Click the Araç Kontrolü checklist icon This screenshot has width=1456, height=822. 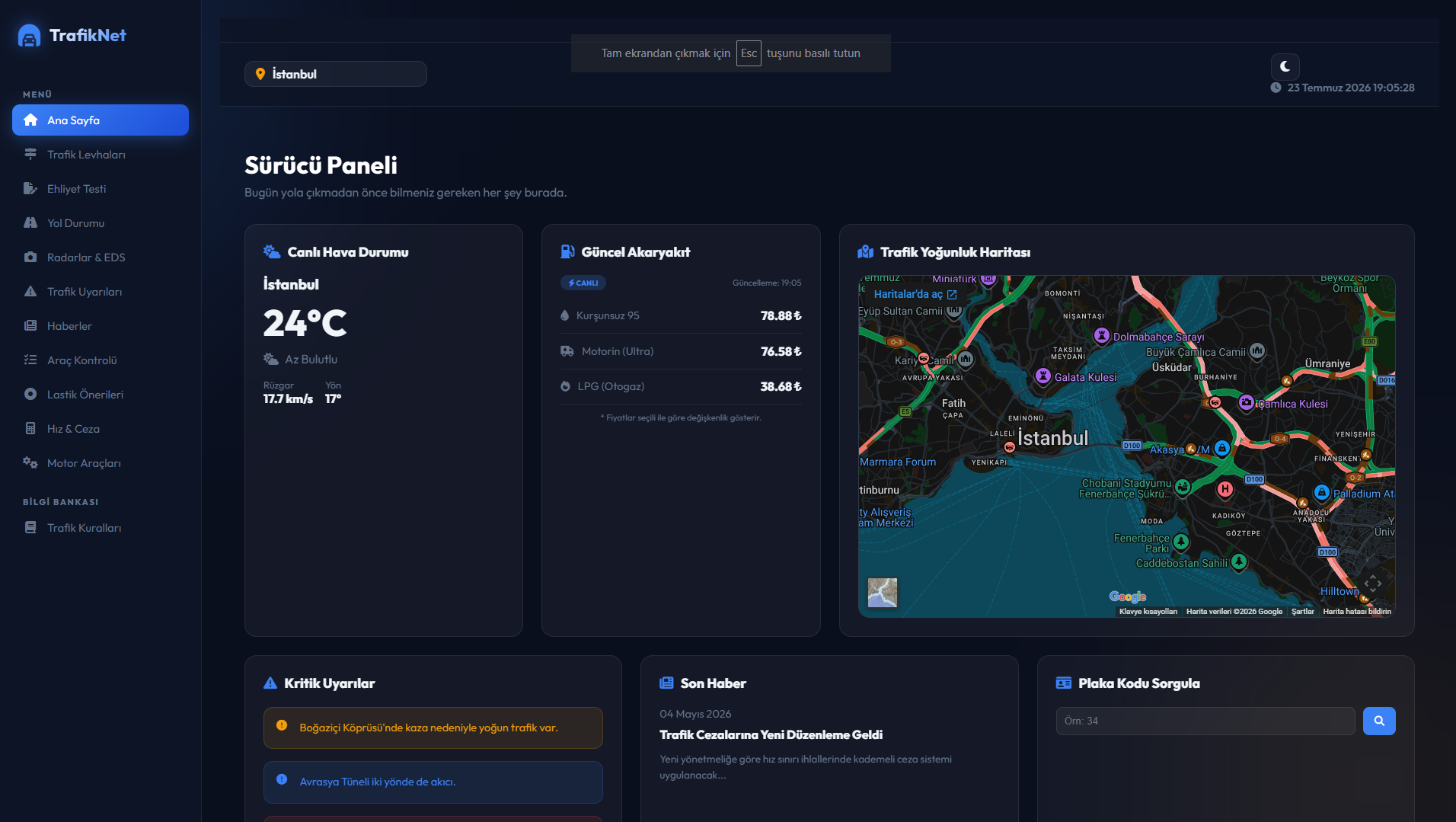tap(30, 360)
